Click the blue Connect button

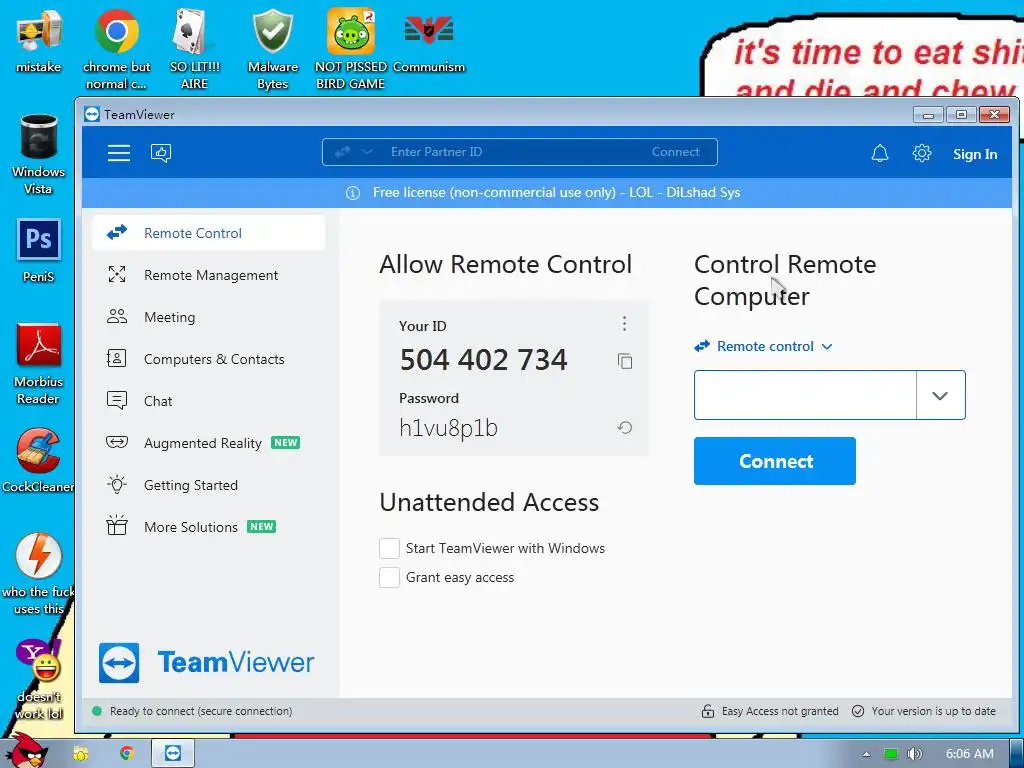(775, 461)
